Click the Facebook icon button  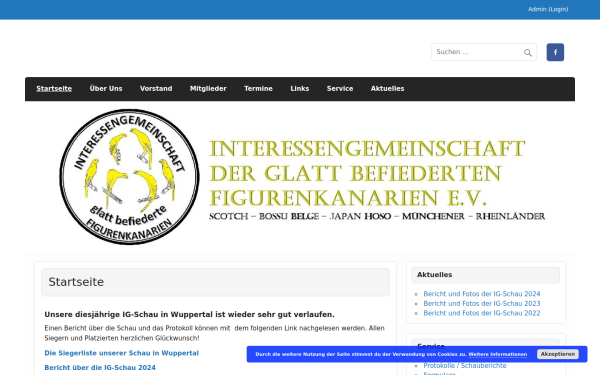click(555, 52)
